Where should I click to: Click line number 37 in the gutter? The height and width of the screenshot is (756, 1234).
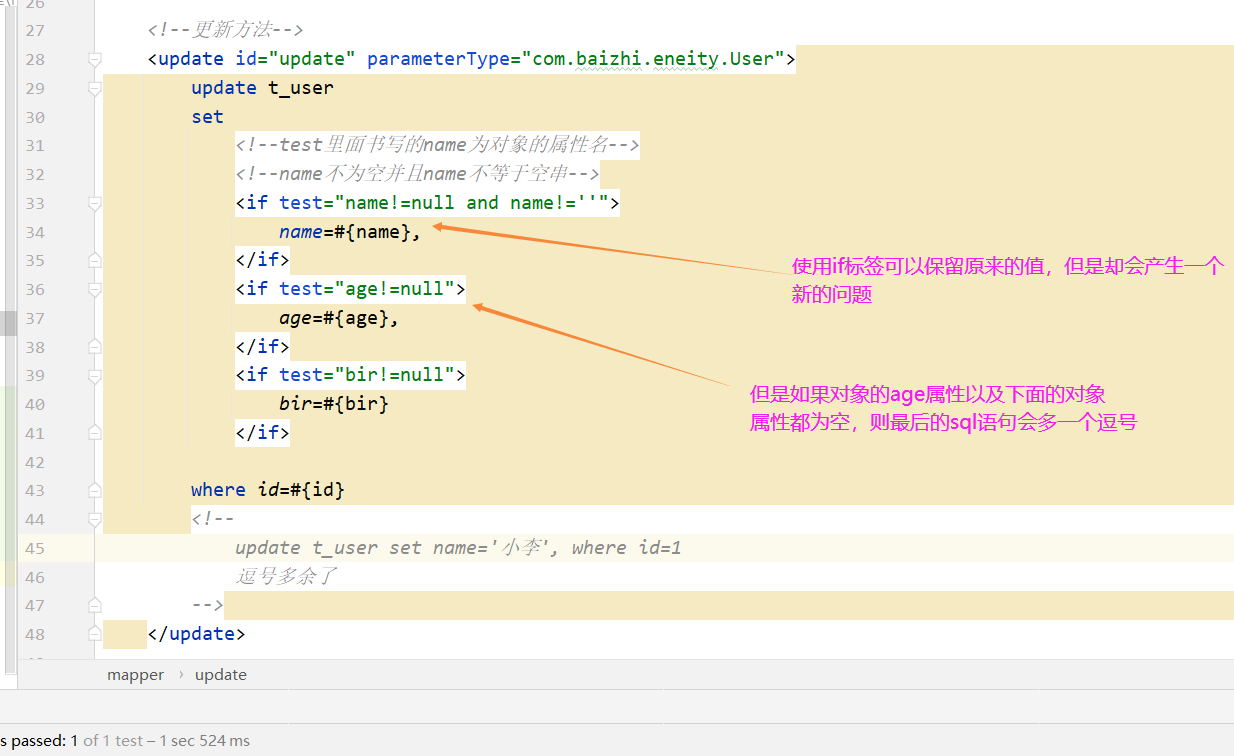coord(34,318)
